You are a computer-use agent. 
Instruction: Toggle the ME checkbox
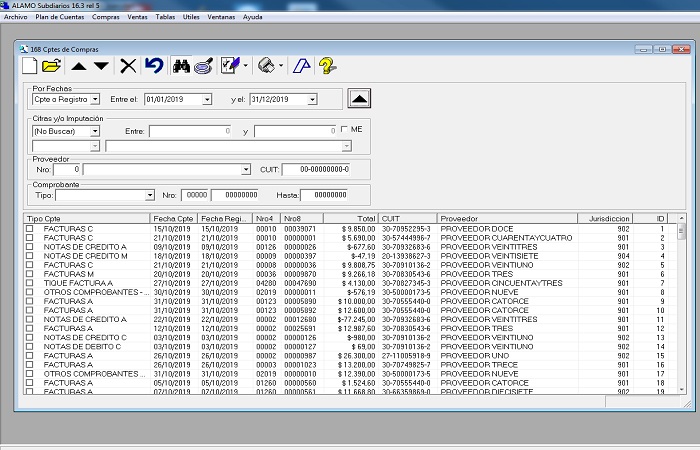[x=344, y=129]
